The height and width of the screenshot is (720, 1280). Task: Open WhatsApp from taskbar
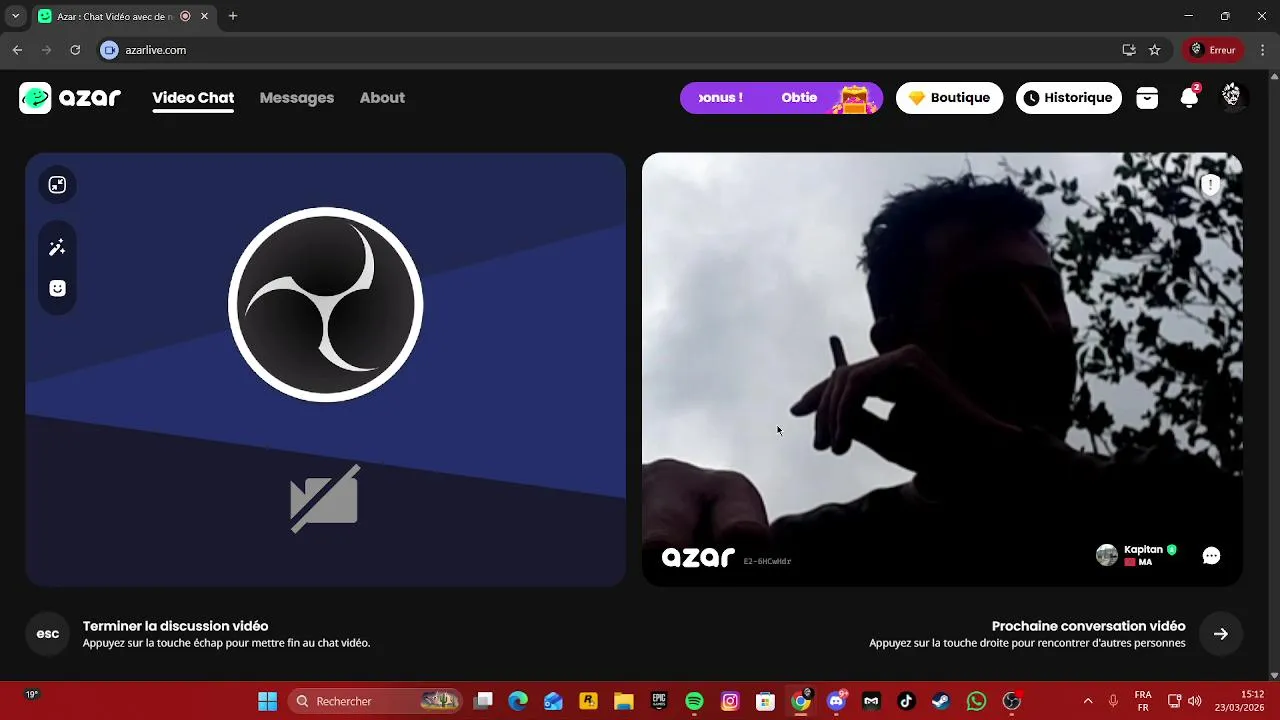coord(977,701)
